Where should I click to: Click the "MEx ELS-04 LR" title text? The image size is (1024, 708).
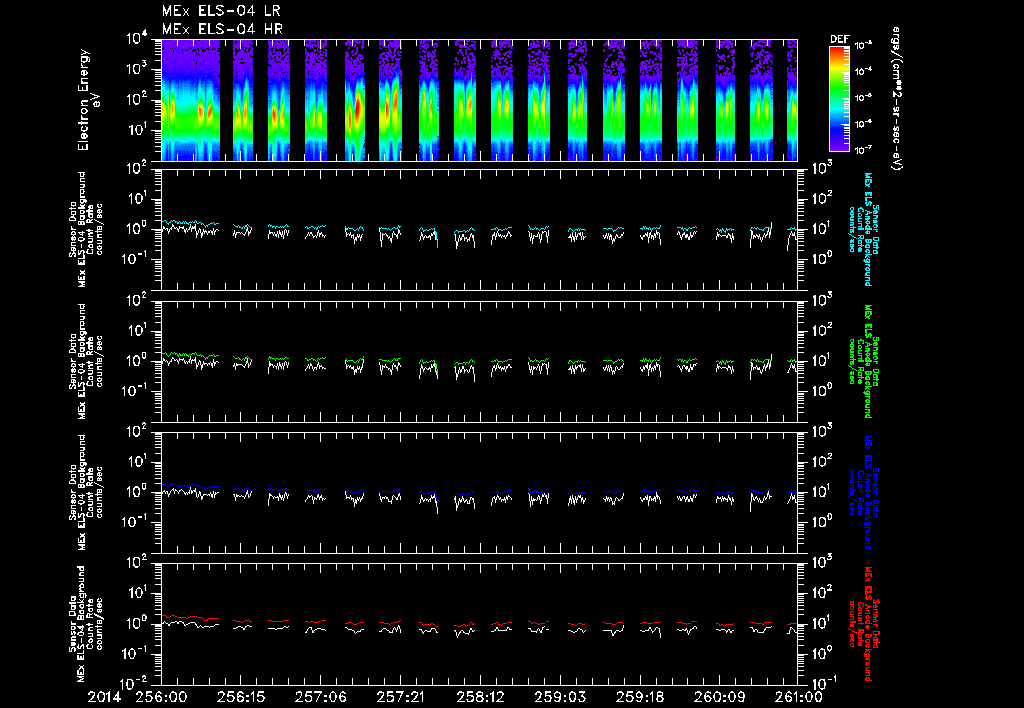(x=221, y=11)
